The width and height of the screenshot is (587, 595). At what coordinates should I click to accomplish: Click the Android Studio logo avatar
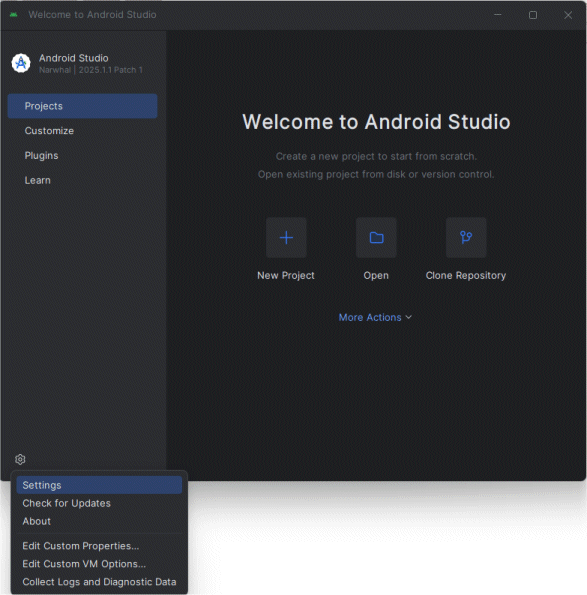coord(21,63)
